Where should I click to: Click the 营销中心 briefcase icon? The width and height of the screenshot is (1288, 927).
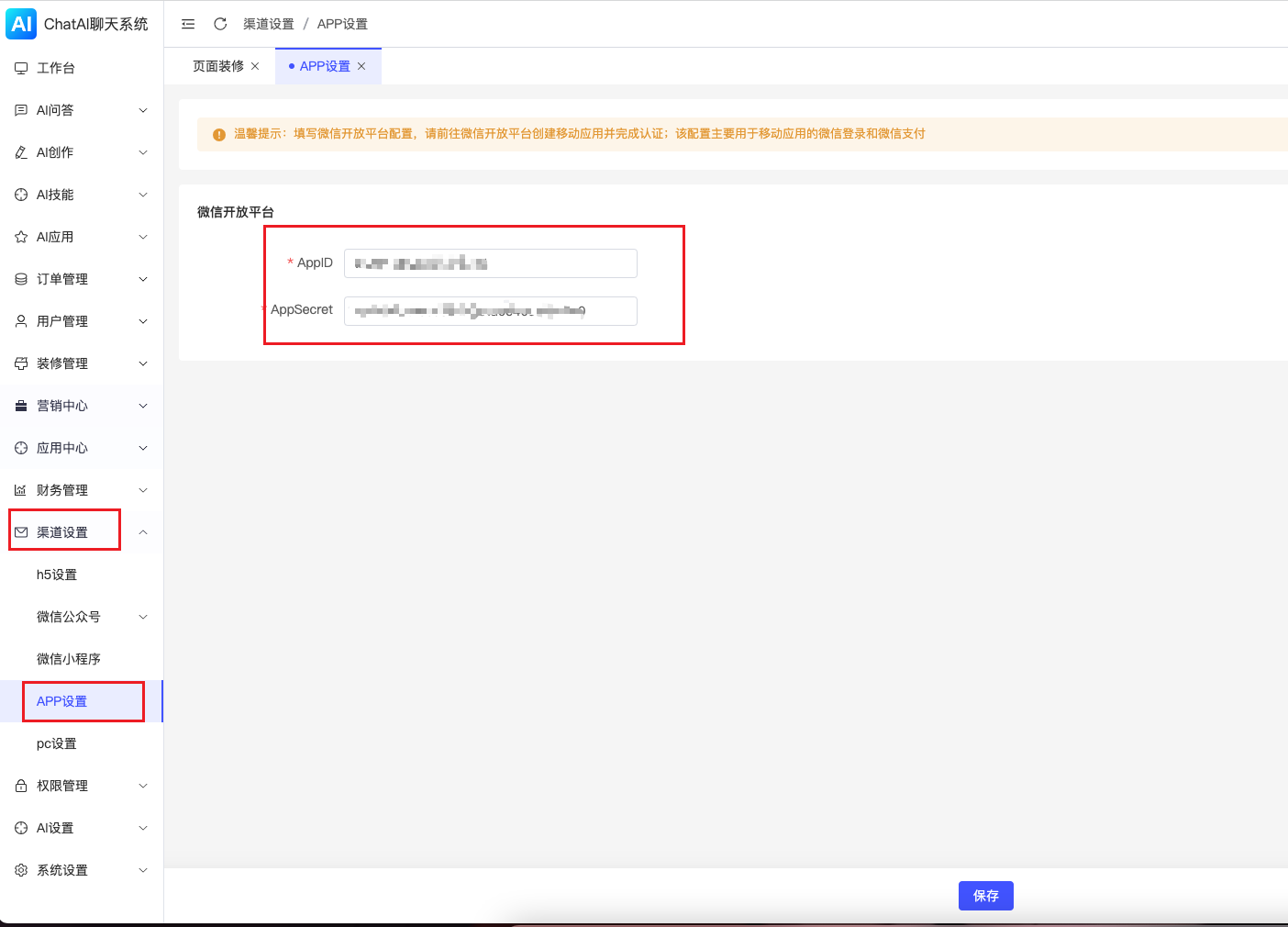tap(21, 406)
